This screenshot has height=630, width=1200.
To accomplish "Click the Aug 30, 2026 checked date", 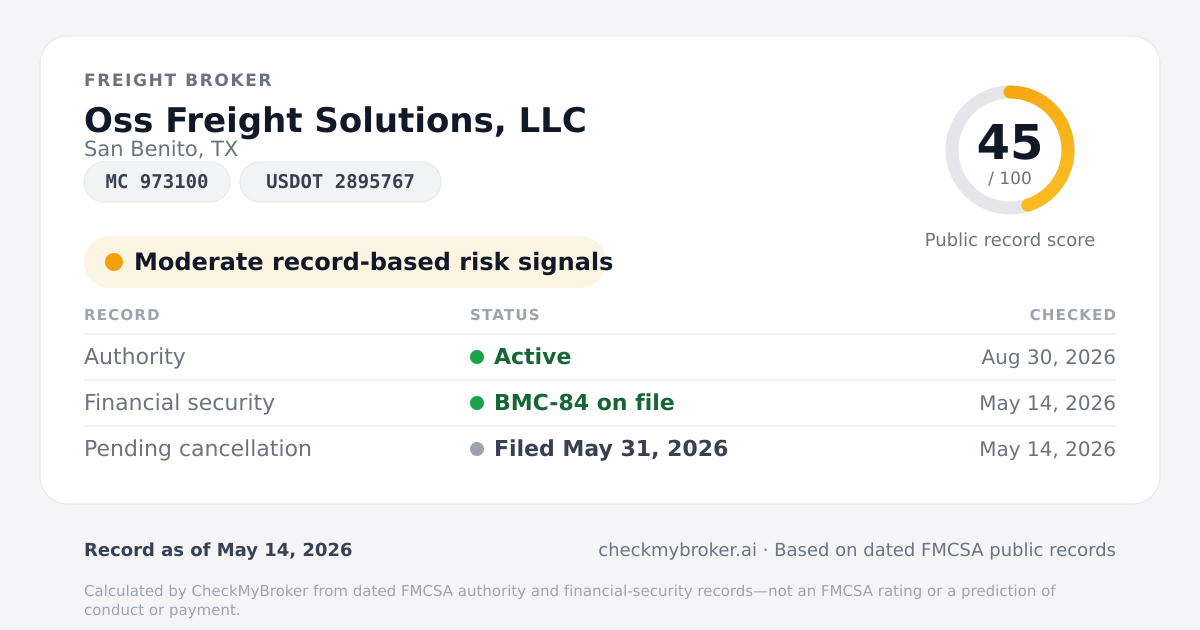I will click(x=1049, y=357).
